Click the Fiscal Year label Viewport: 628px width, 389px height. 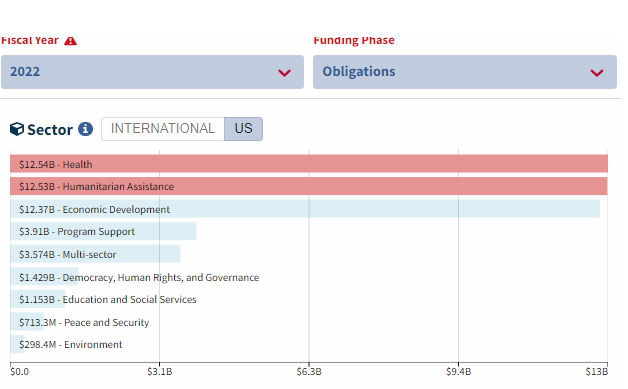coord(30,40)
